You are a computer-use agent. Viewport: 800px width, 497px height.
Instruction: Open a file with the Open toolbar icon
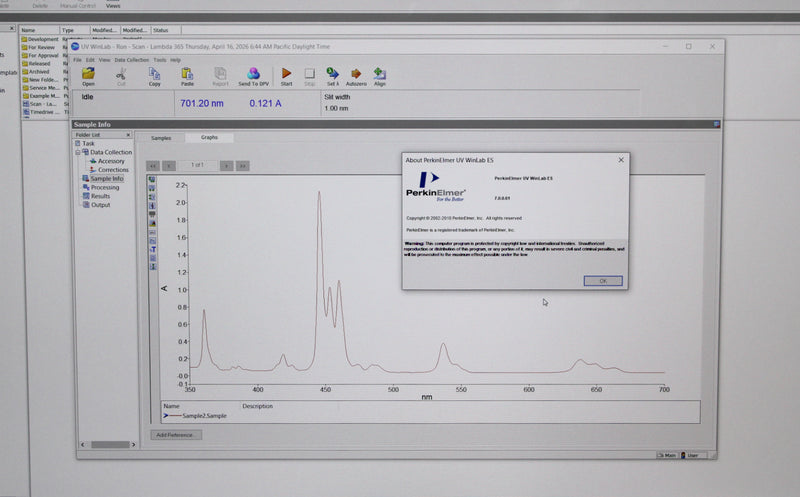pyautogui.click(x=88, y=77)
